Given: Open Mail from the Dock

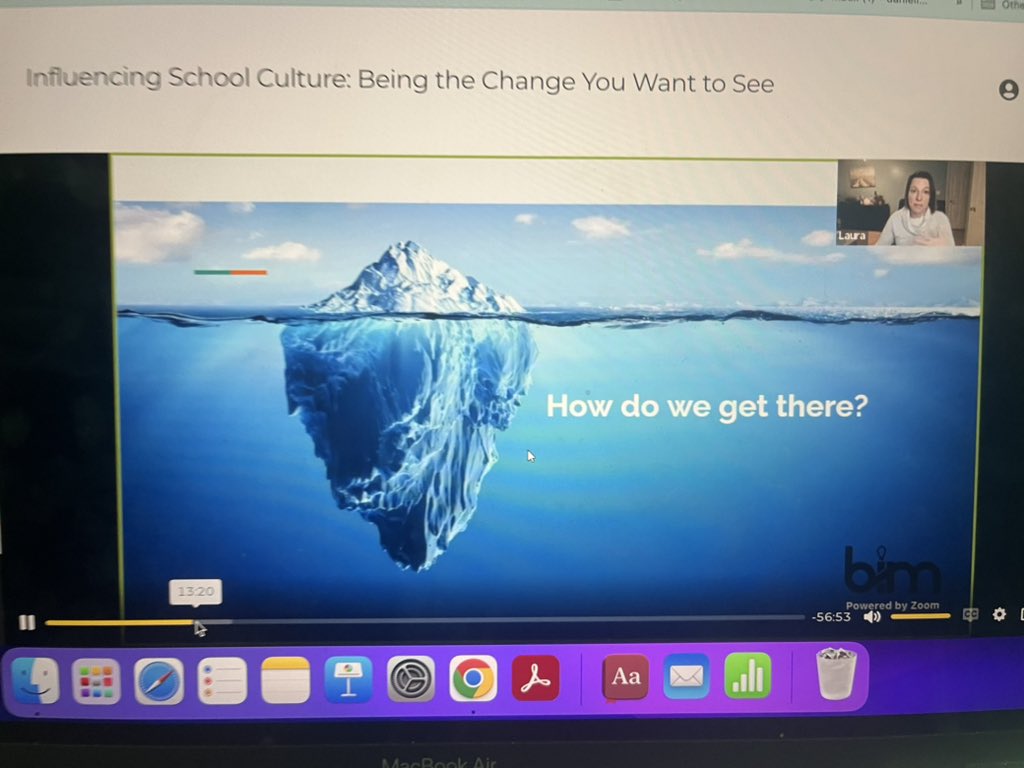Looking at the screenshot, I should [x=686, y=676].
